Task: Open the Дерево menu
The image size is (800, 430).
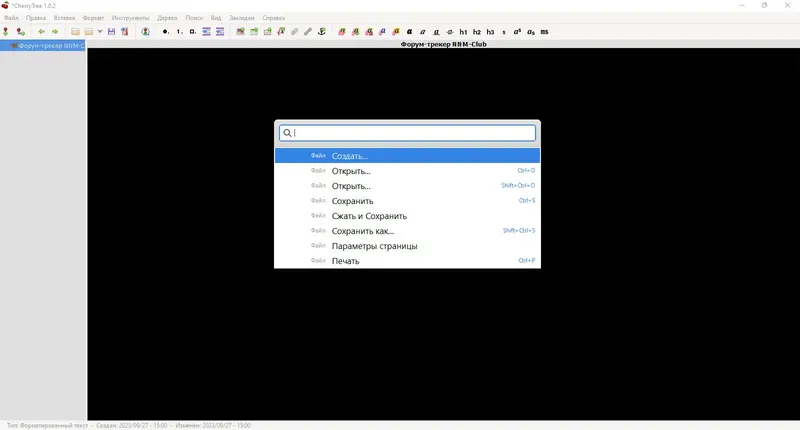Action: (167, 18)
